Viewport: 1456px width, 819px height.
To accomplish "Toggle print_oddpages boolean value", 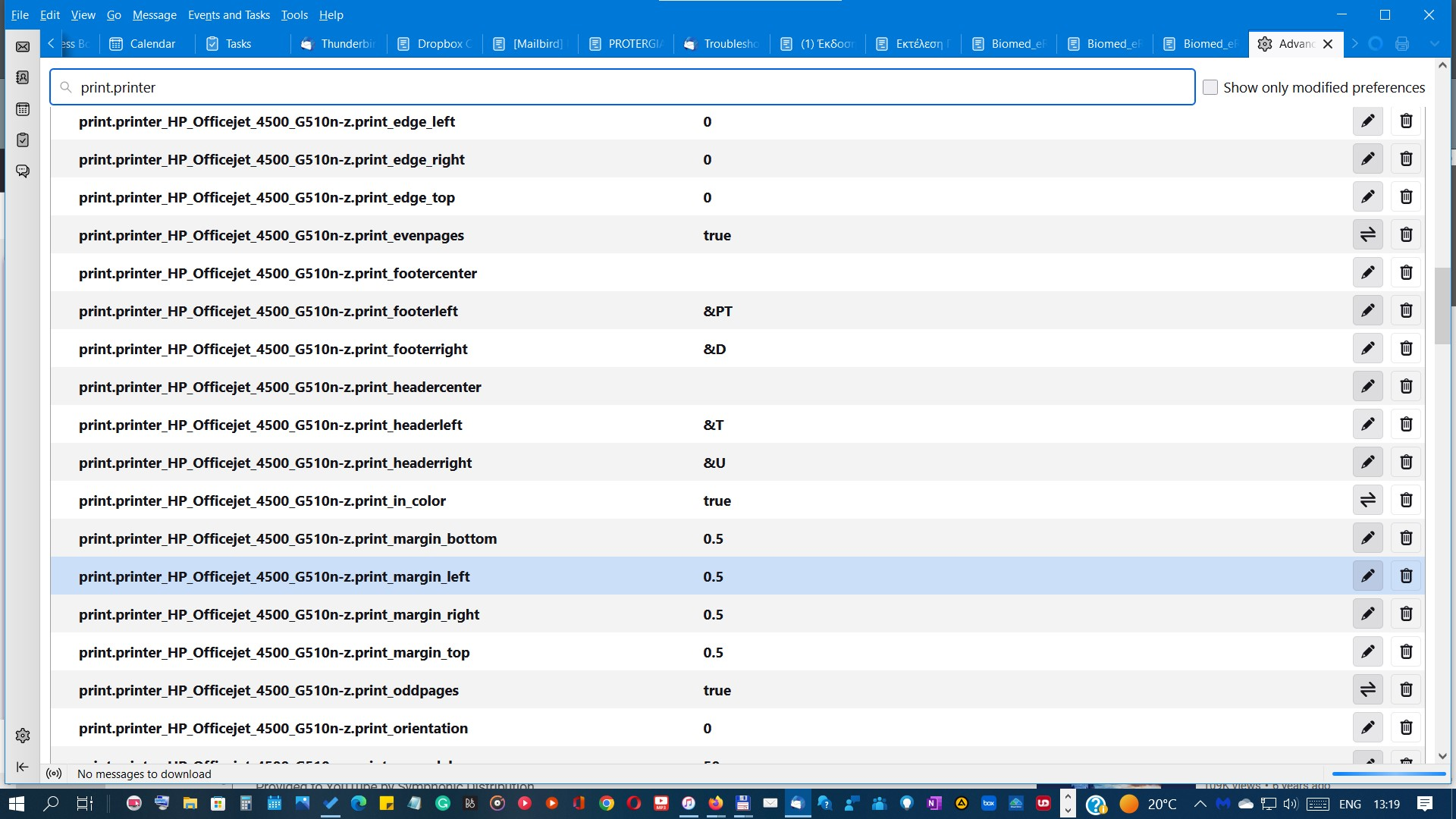I will [x=1367, y=690].
